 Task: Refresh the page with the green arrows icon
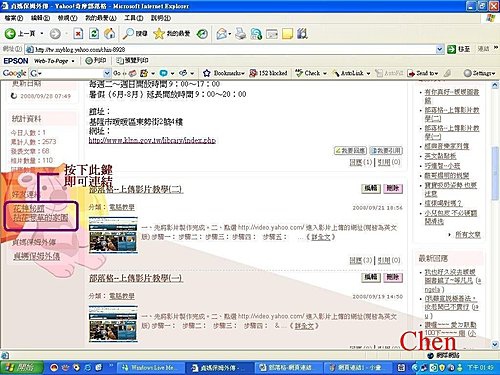(94, 33)
